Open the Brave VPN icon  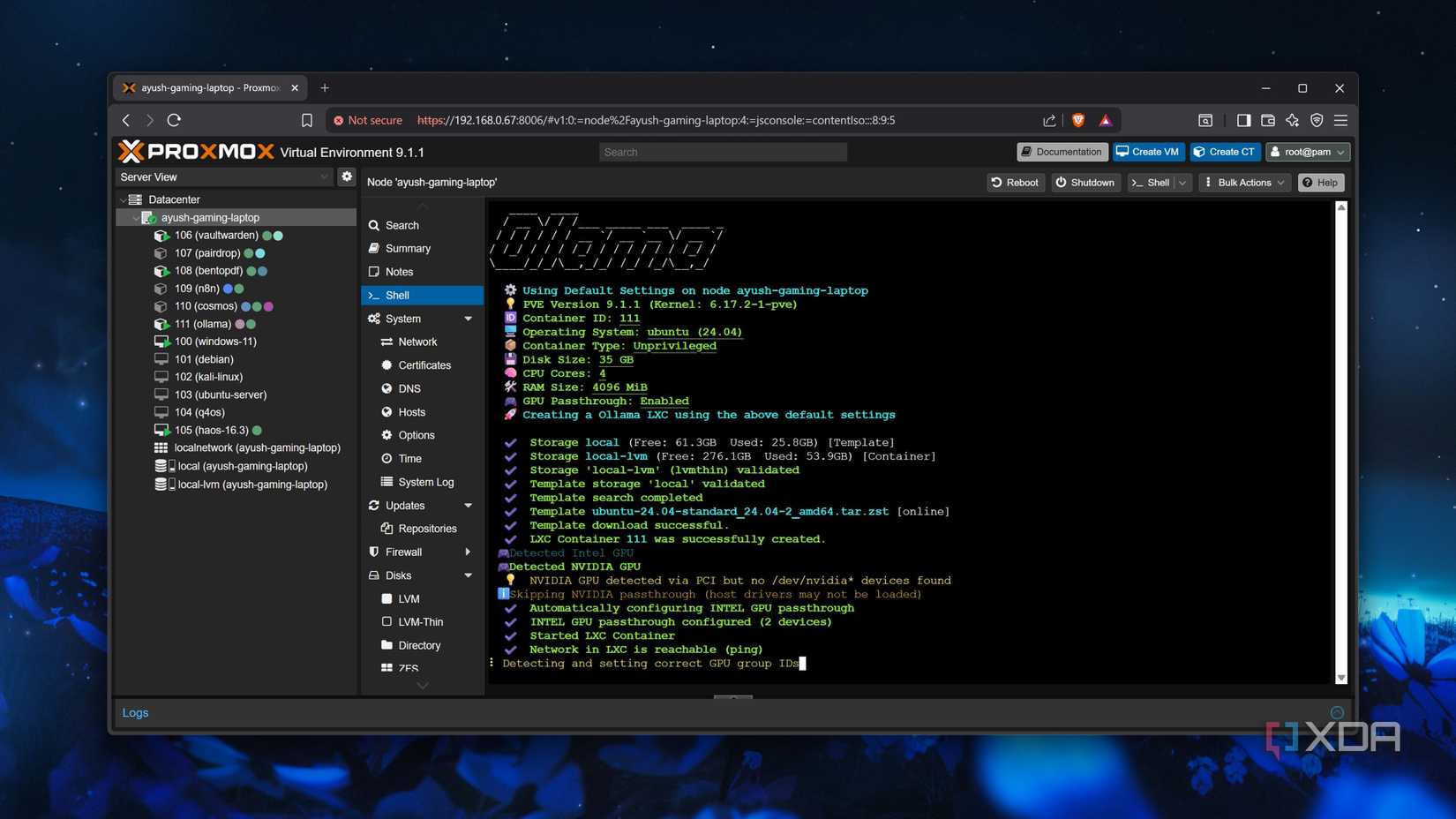1317,120
